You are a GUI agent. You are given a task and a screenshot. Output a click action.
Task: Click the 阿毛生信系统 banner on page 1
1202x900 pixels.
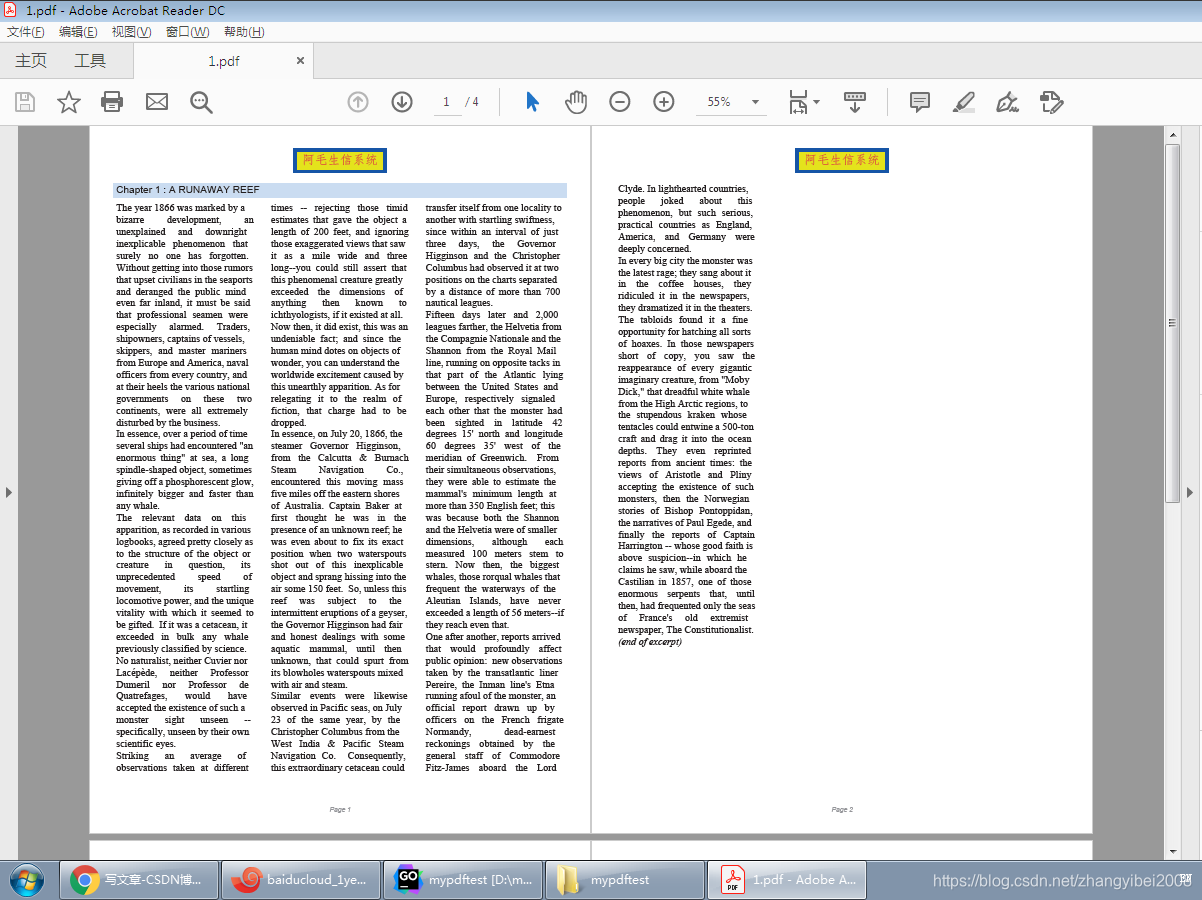pos(340,160)
